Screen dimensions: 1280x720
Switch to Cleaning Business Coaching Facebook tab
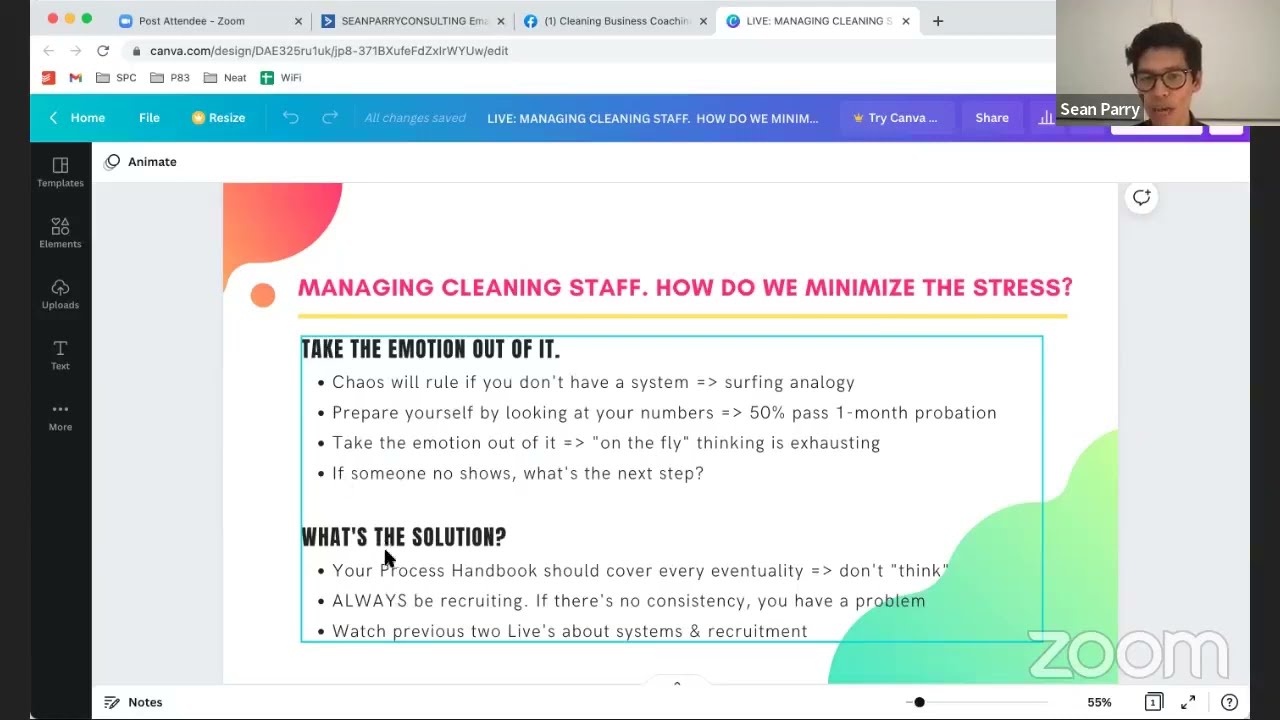click(x=615, y=20)
